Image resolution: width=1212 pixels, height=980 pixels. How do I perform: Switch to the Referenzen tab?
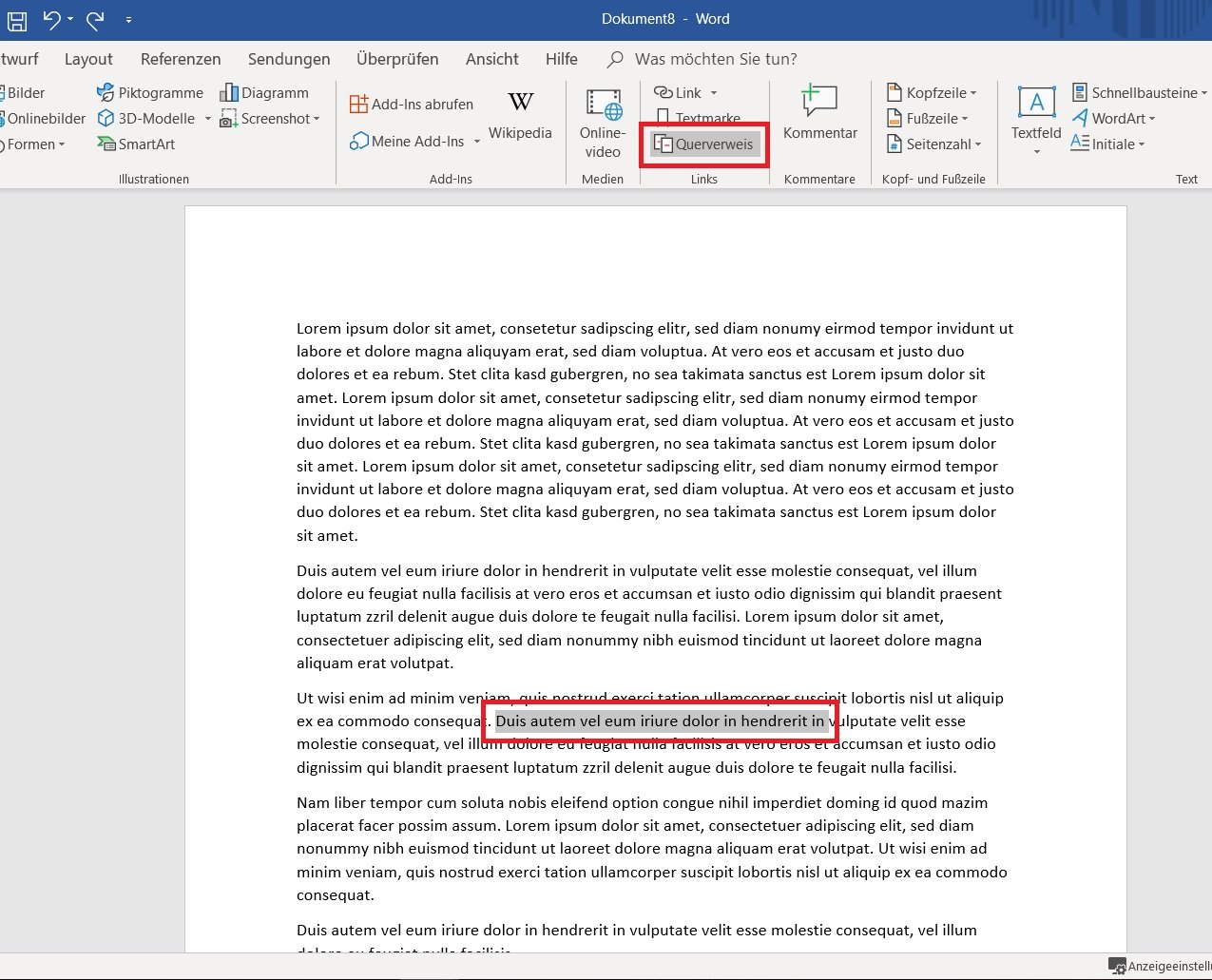click(181, 59)
